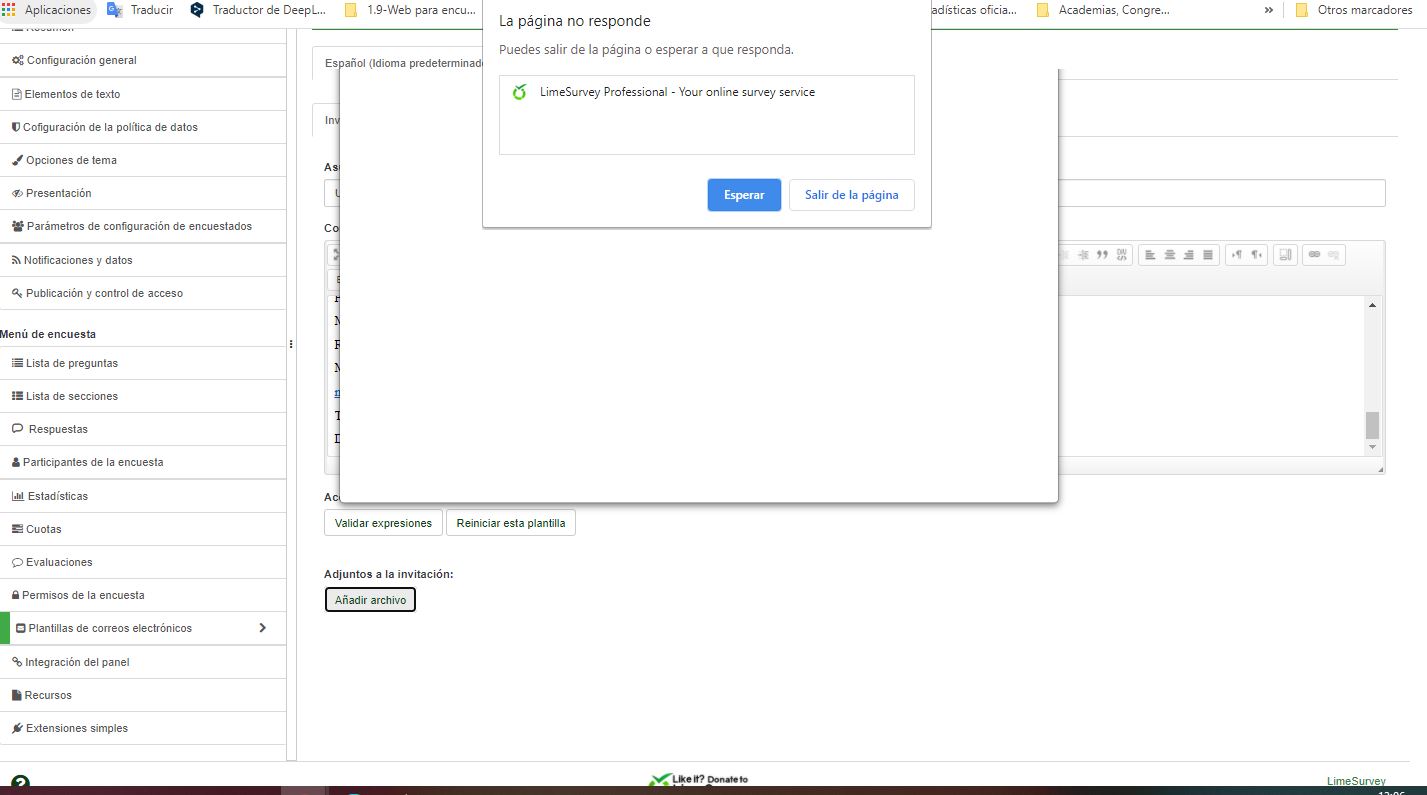1427x795 pixels.
Task: Click the Google Translate bookmark icon
Action: (115, 10)
